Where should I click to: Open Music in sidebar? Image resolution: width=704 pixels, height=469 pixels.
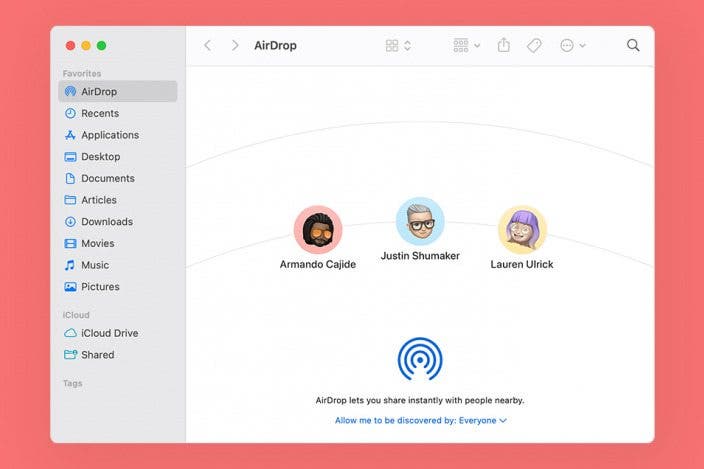[118, 265]
